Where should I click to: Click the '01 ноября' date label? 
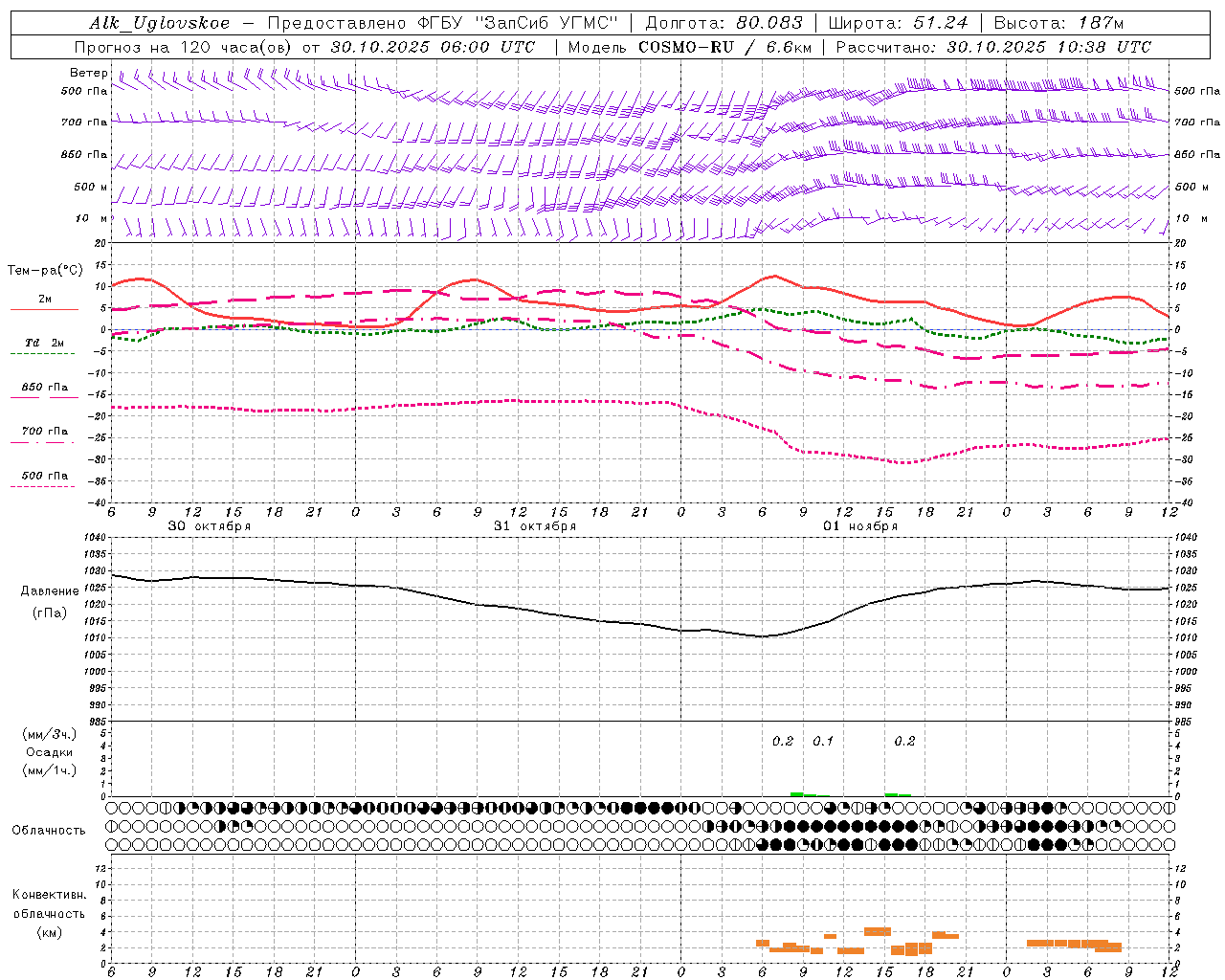pyautogui.click(x=860, y=525)
